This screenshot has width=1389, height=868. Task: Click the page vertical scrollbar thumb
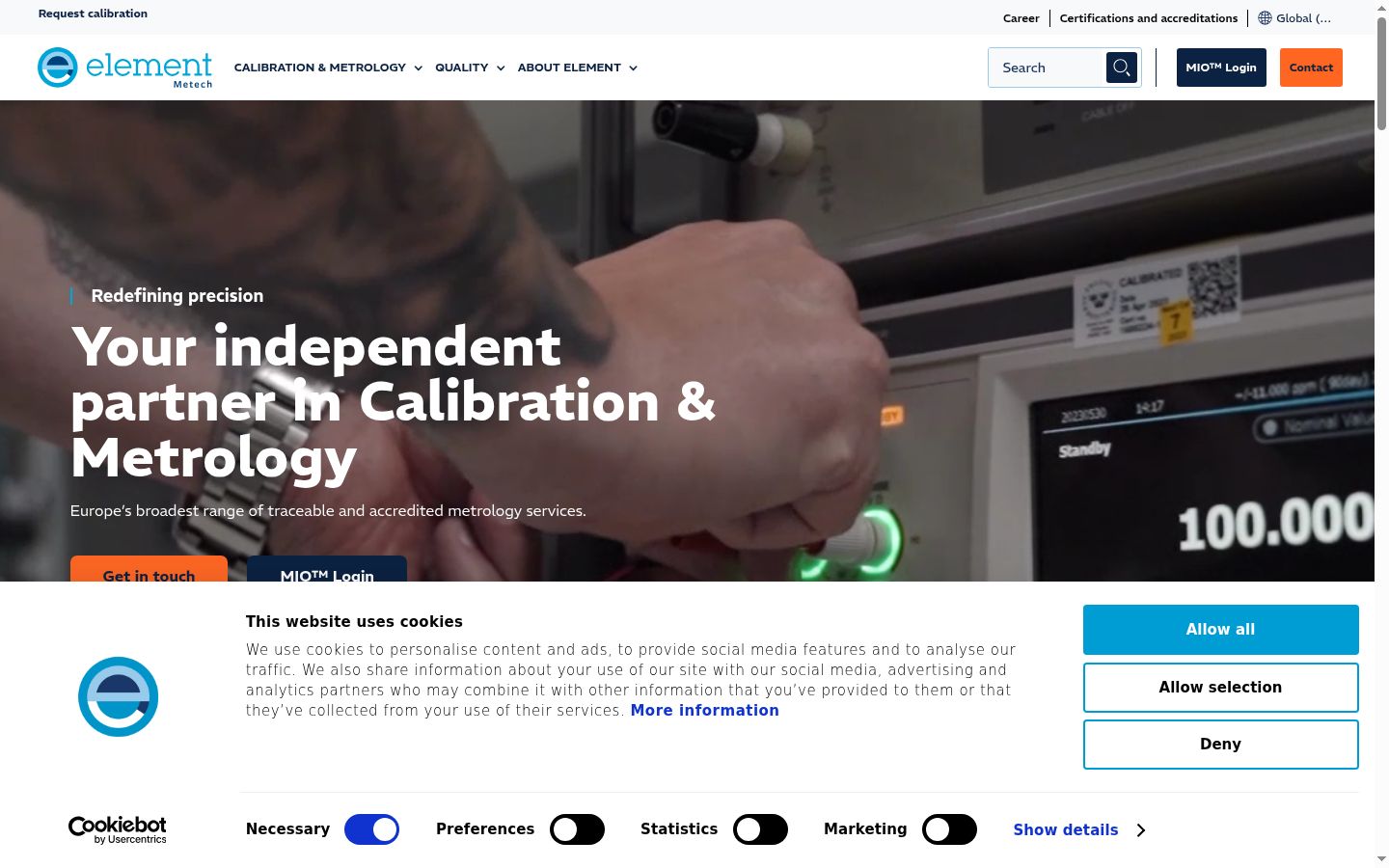pyautogui.click(x=1381, y=72)
